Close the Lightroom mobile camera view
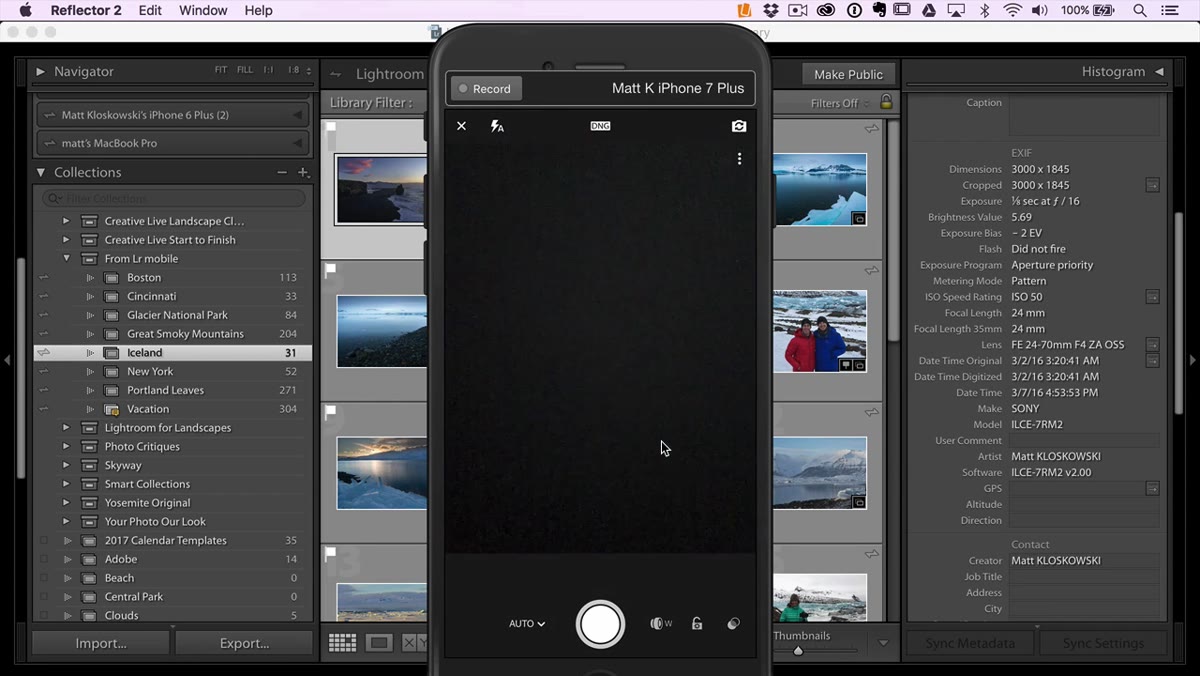 [461, 126]
